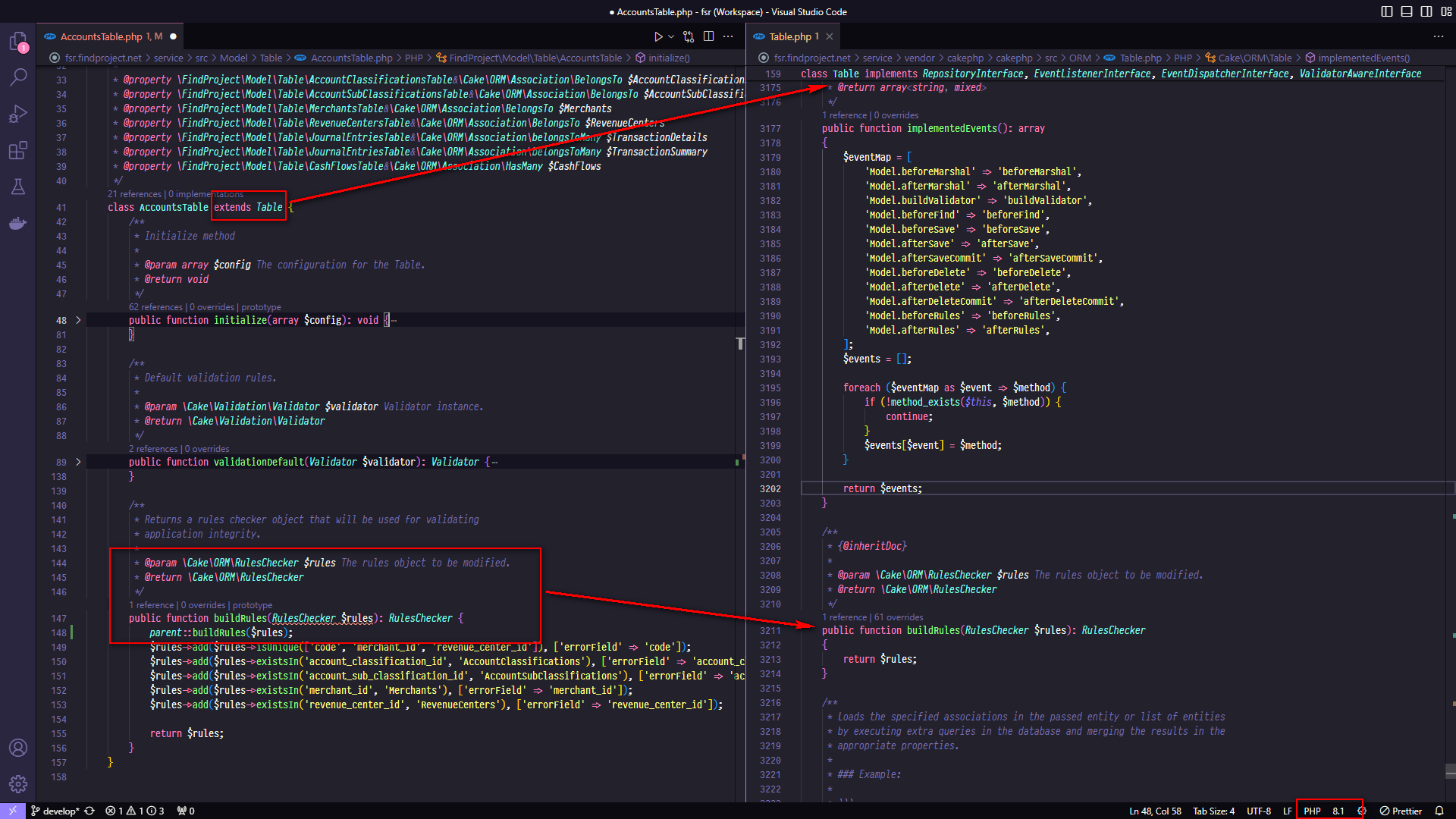Change PHP language mode in status bar

coord(1312,811)
